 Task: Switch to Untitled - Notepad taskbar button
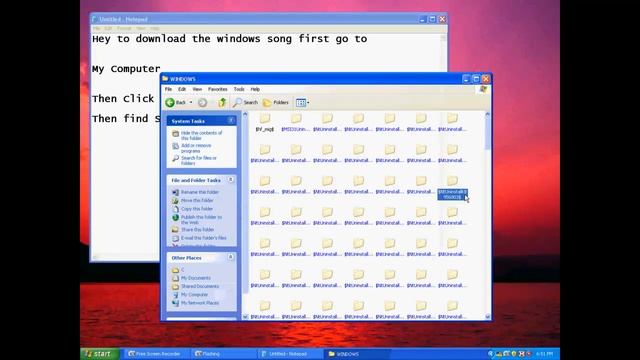coord(289,353)
